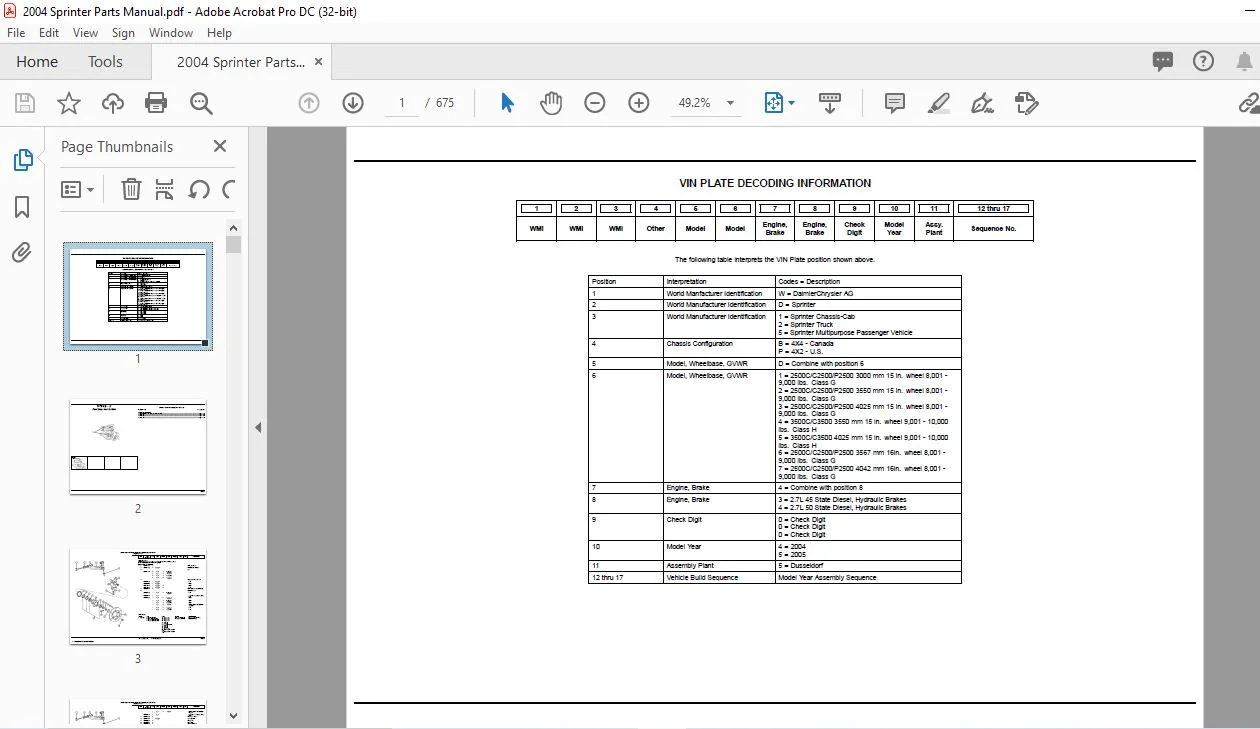Expand the fit page options arrow
The height and width of the screenshot is (729, 1260).
[792, 103]
